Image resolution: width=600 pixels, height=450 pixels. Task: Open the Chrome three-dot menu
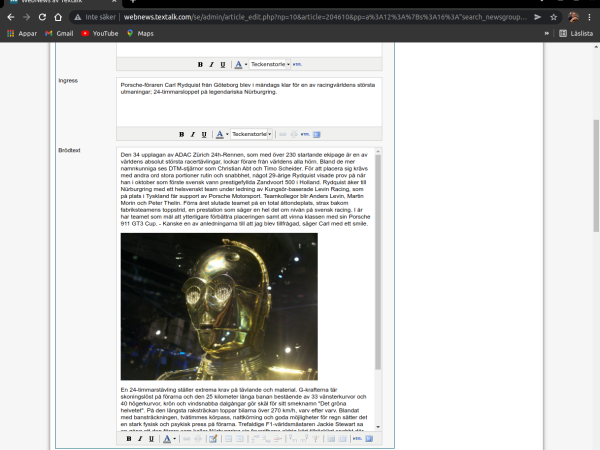[589, 17]
